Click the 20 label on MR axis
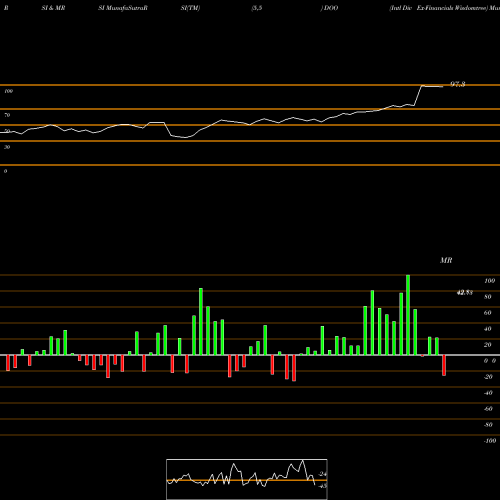 (x=488, y=345)
